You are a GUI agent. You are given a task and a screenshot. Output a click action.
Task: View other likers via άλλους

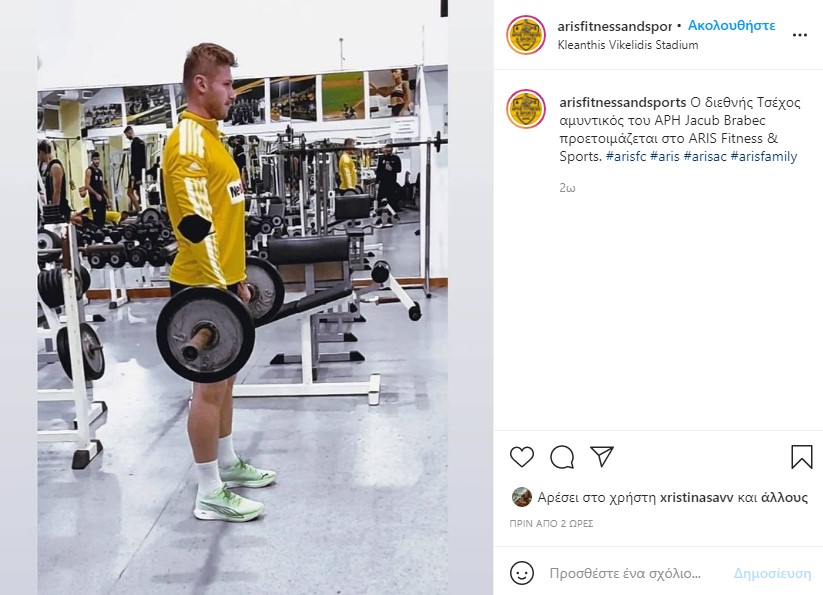click(784, 497)
